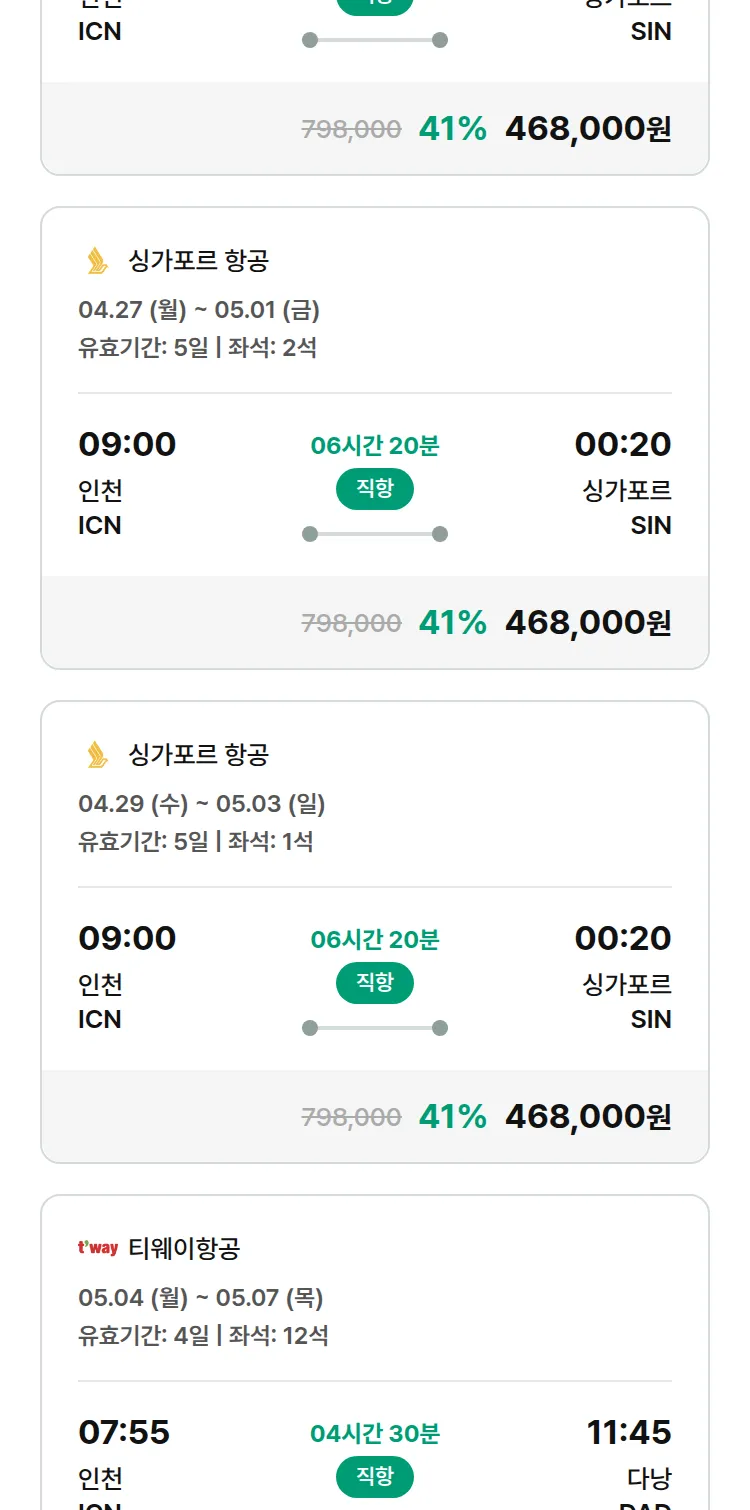The width and height of the screenshot is (750, 1510).
Task: Tap the t'way airline logo
Action: pos(98,1248)
